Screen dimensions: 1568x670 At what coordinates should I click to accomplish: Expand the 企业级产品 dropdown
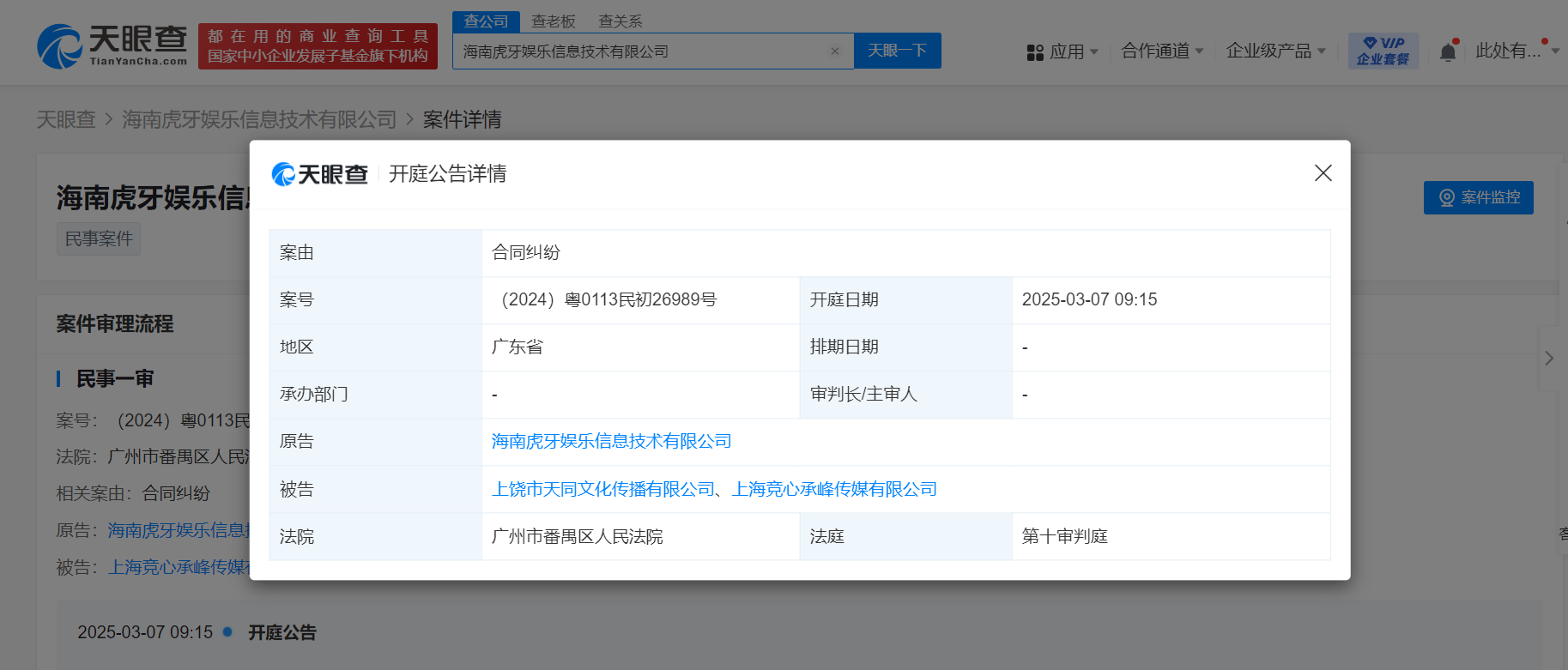tap(1322, 51)
